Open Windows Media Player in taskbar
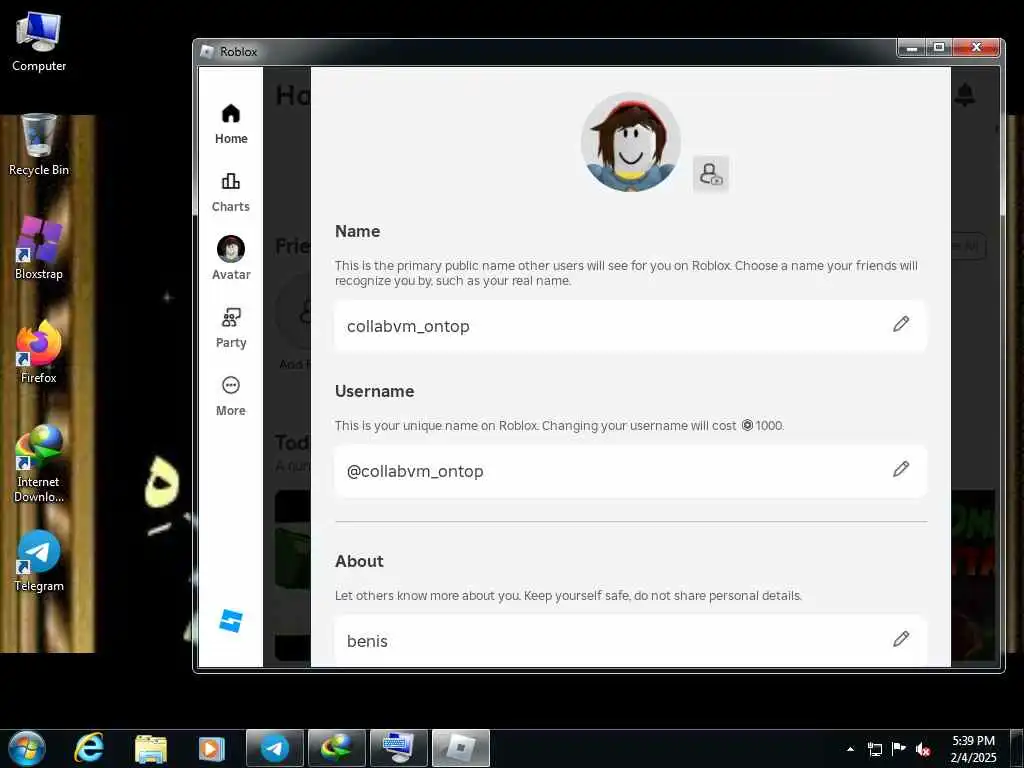Screen dimensions: 1024x768 click(211, 748)
